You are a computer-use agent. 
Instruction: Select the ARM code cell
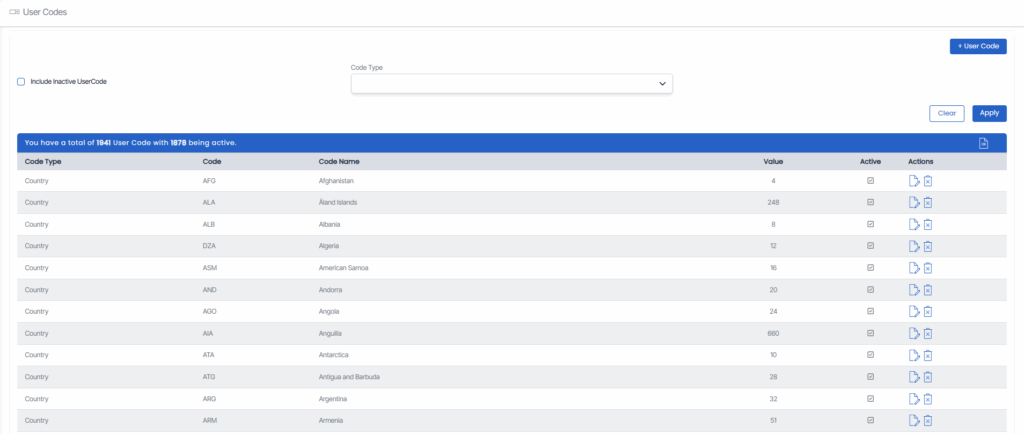click(210, 420)
